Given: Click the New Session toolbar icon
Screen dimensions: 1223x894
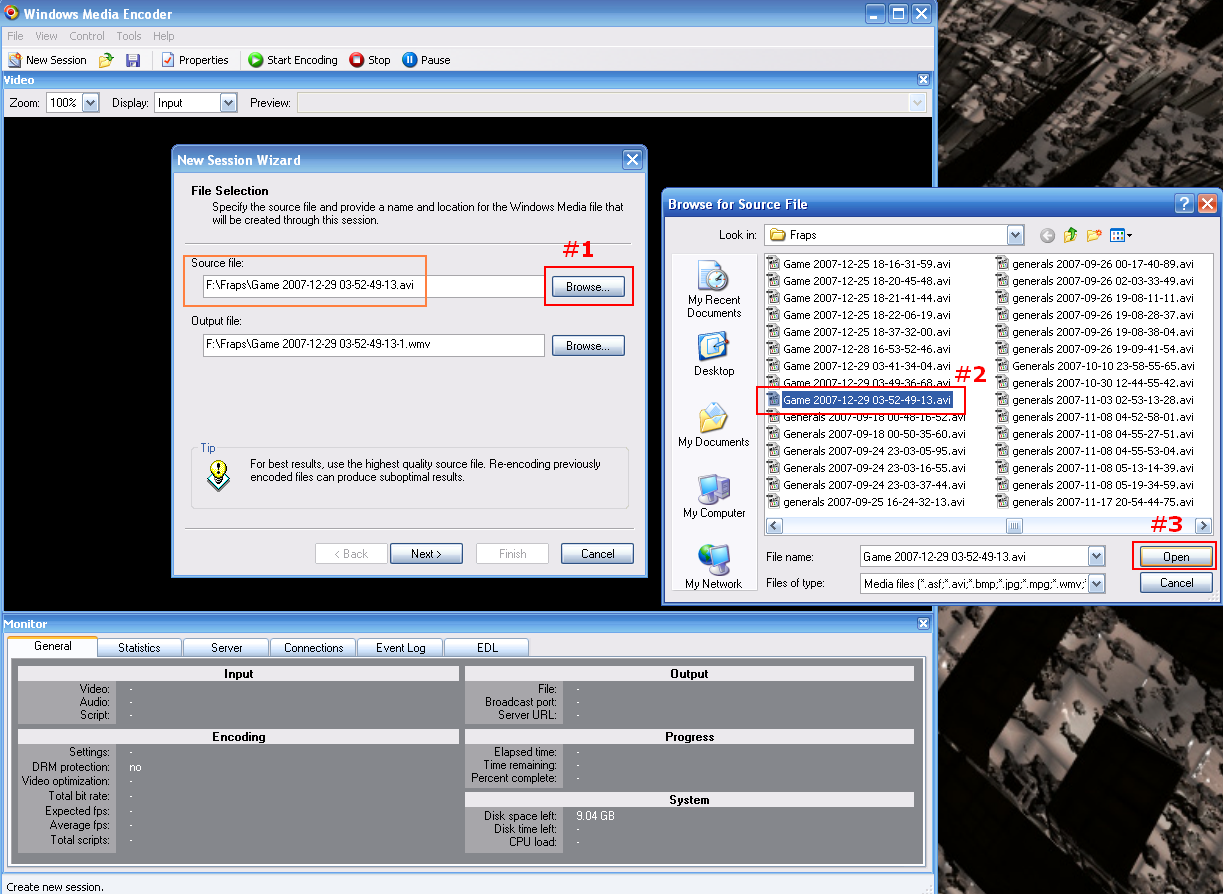Looking at the screenshot, I should click(47, 60).
